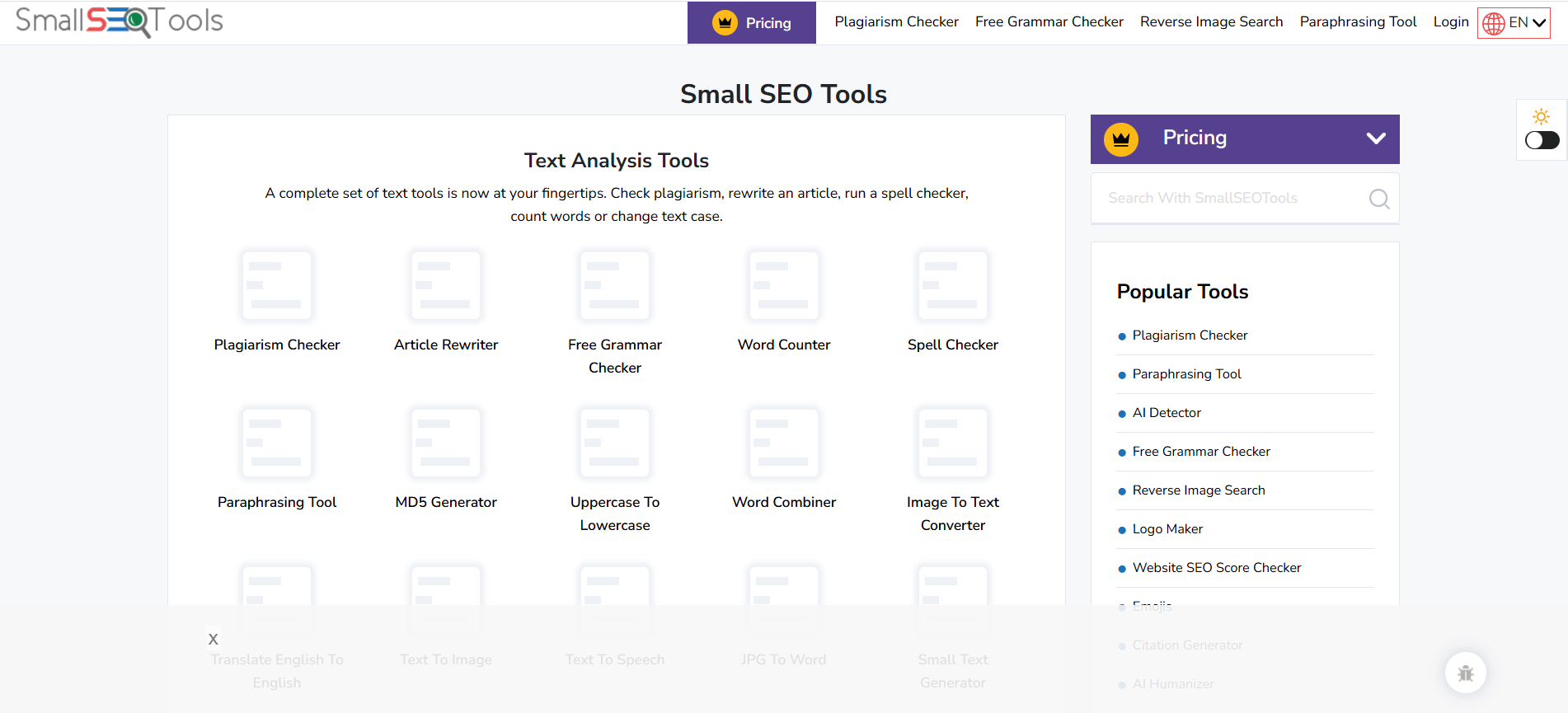Click the Paraphrasing Tool grid label
This screenshot has height=713, width=1568.
coord(277,502)
